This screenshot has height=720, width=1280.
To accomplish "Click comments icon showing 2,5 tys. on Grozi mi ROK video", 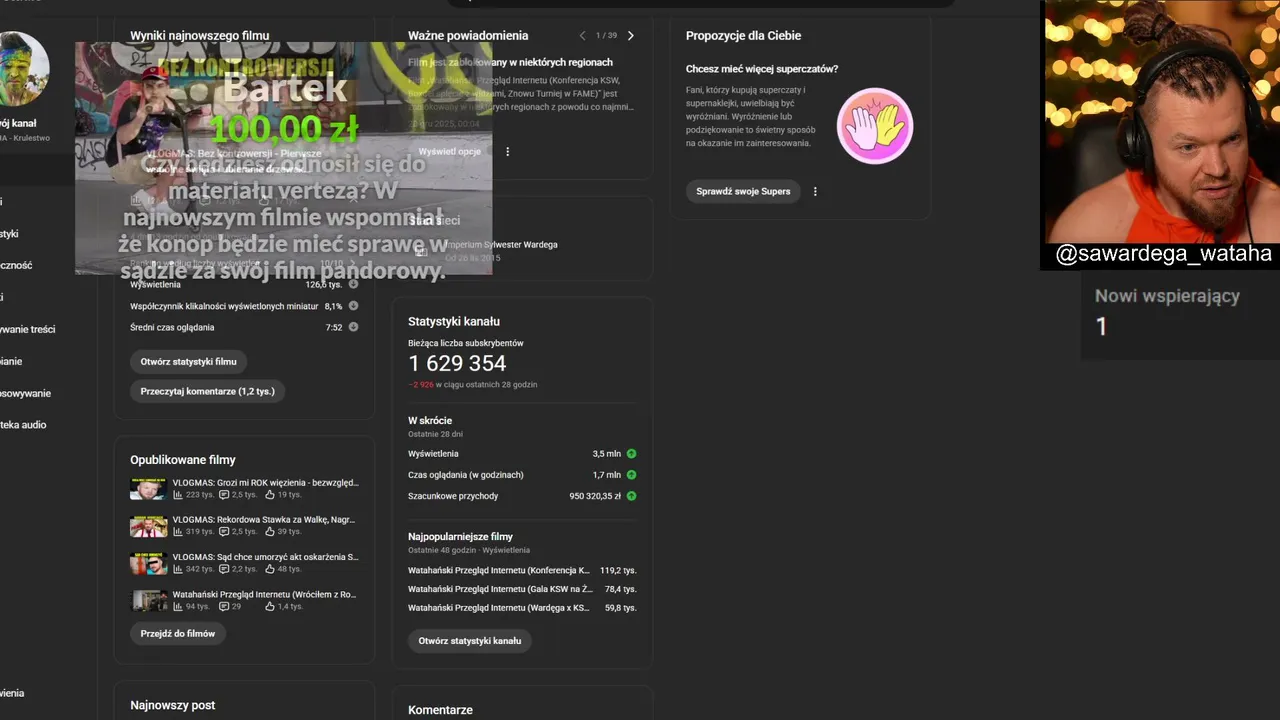I will point(224,495).
